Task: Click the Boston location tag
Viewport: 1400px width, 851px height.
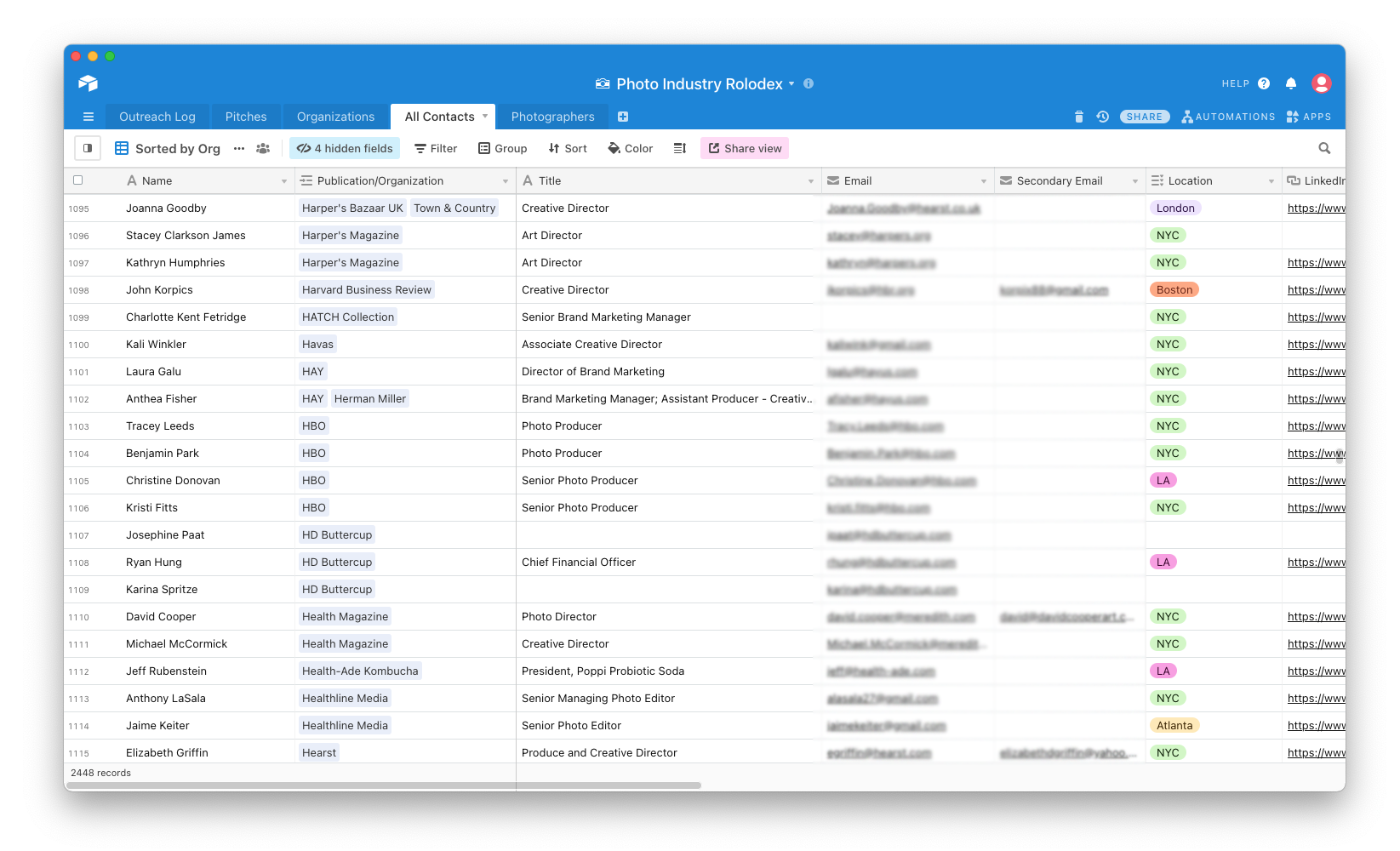Action: [x=1174, y=289]
